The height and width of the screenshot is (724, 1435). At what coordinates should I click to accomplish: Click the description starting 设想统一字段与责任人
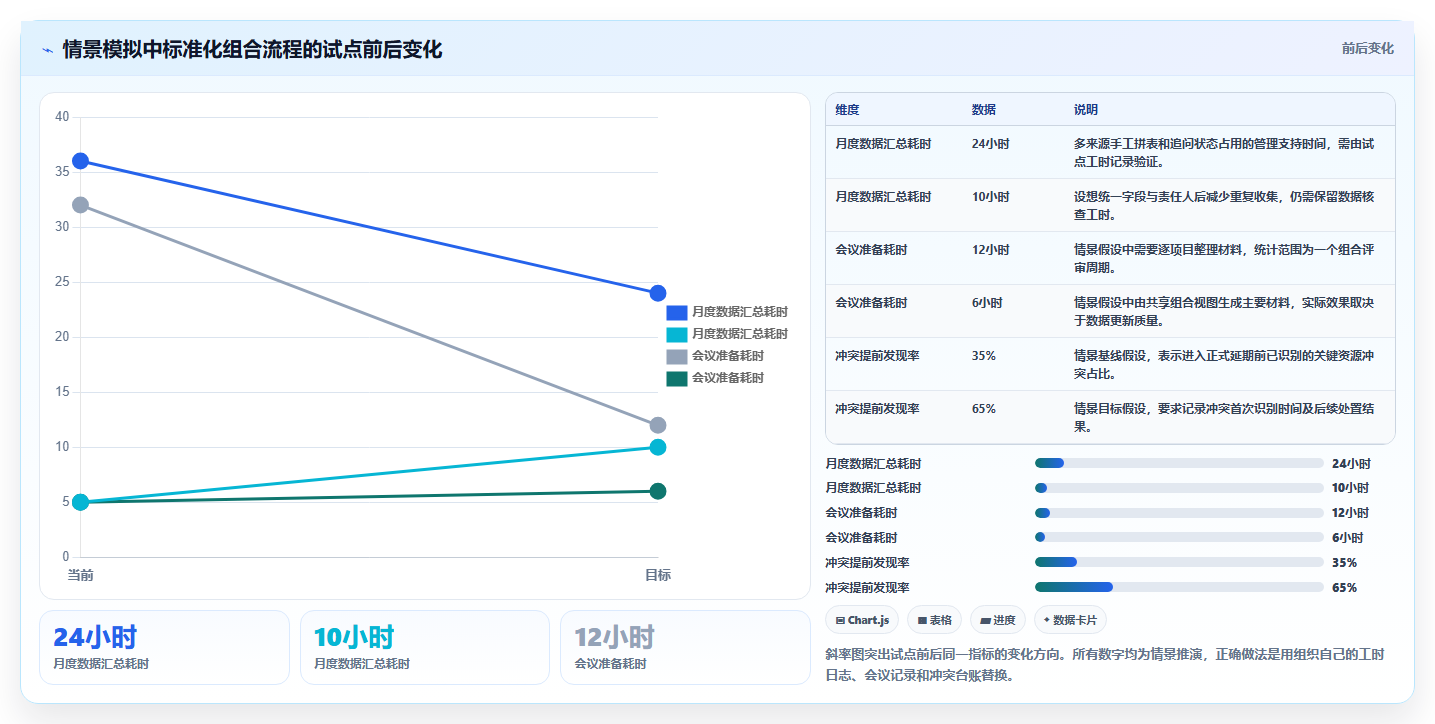(x=1224, y=206)
